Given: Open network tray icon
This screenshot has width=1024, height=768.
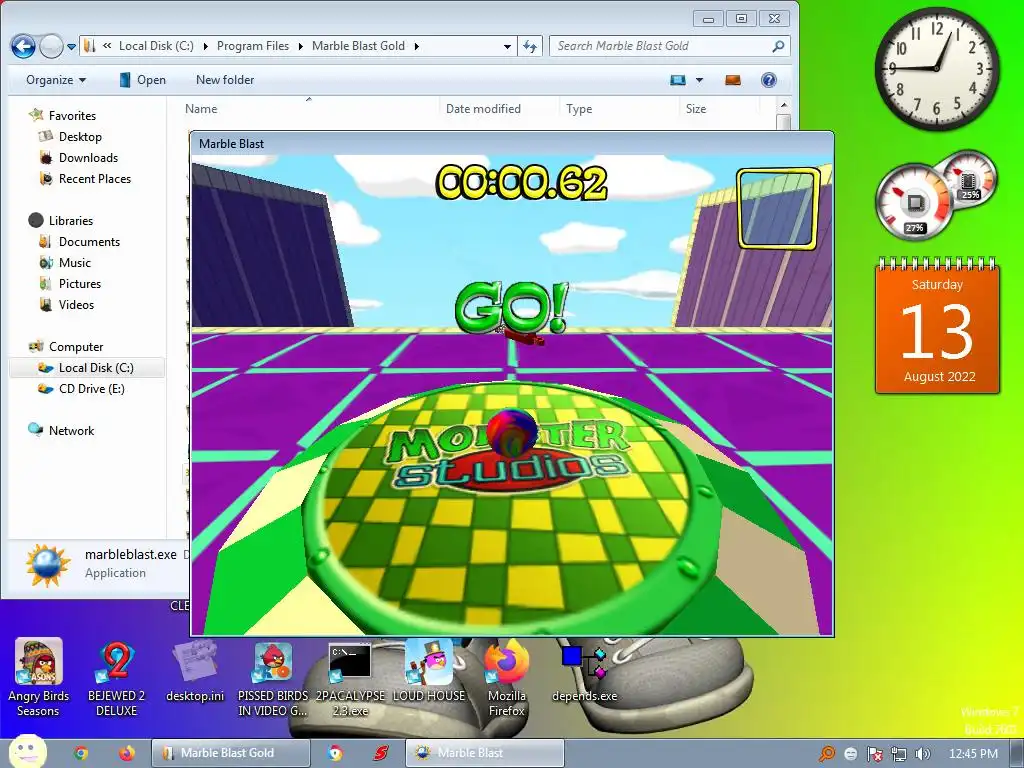Looking at the screenshot, I should point(899,754).
